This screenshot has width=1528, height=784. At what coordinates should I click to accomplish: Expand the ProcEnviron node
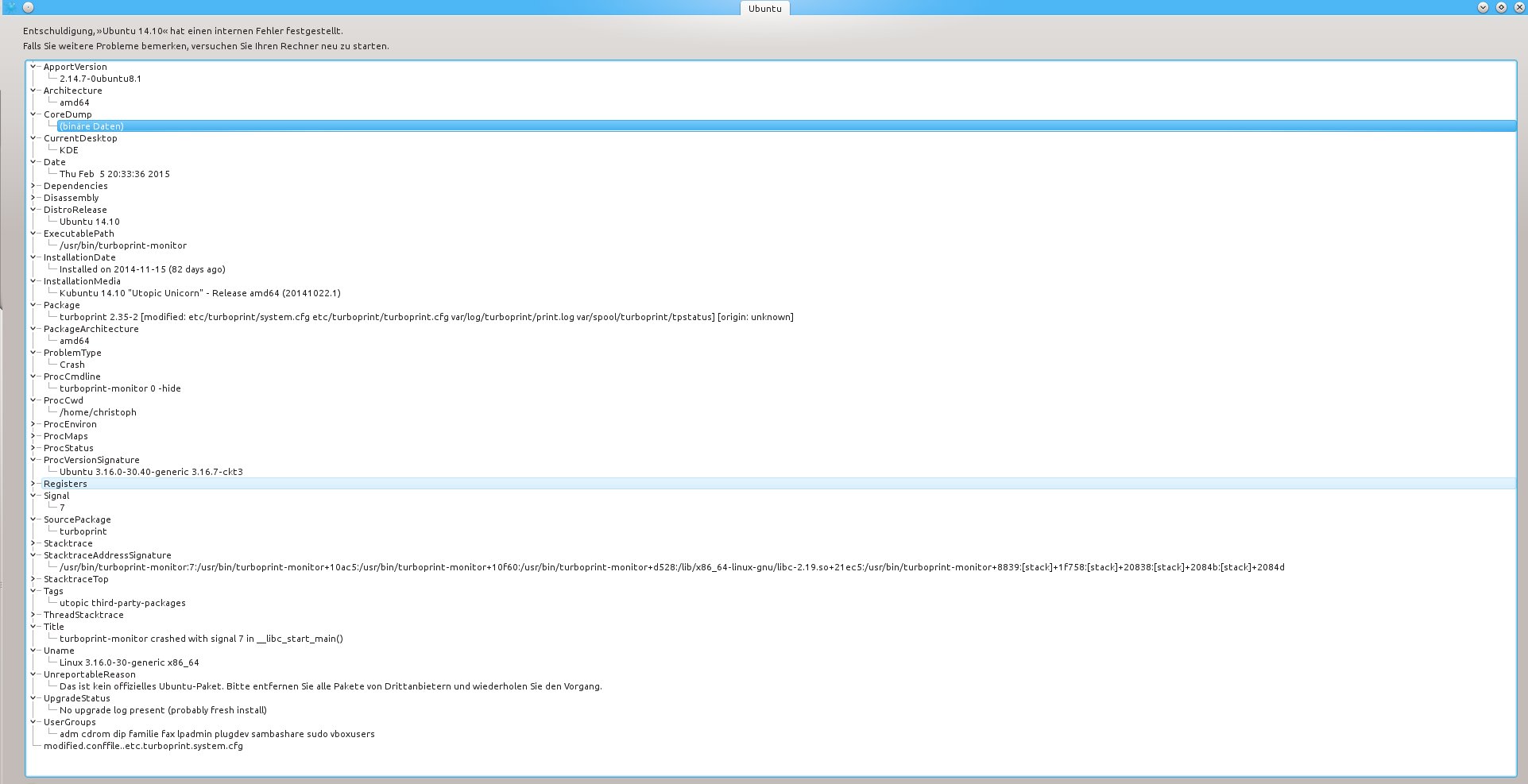[33, 424]
